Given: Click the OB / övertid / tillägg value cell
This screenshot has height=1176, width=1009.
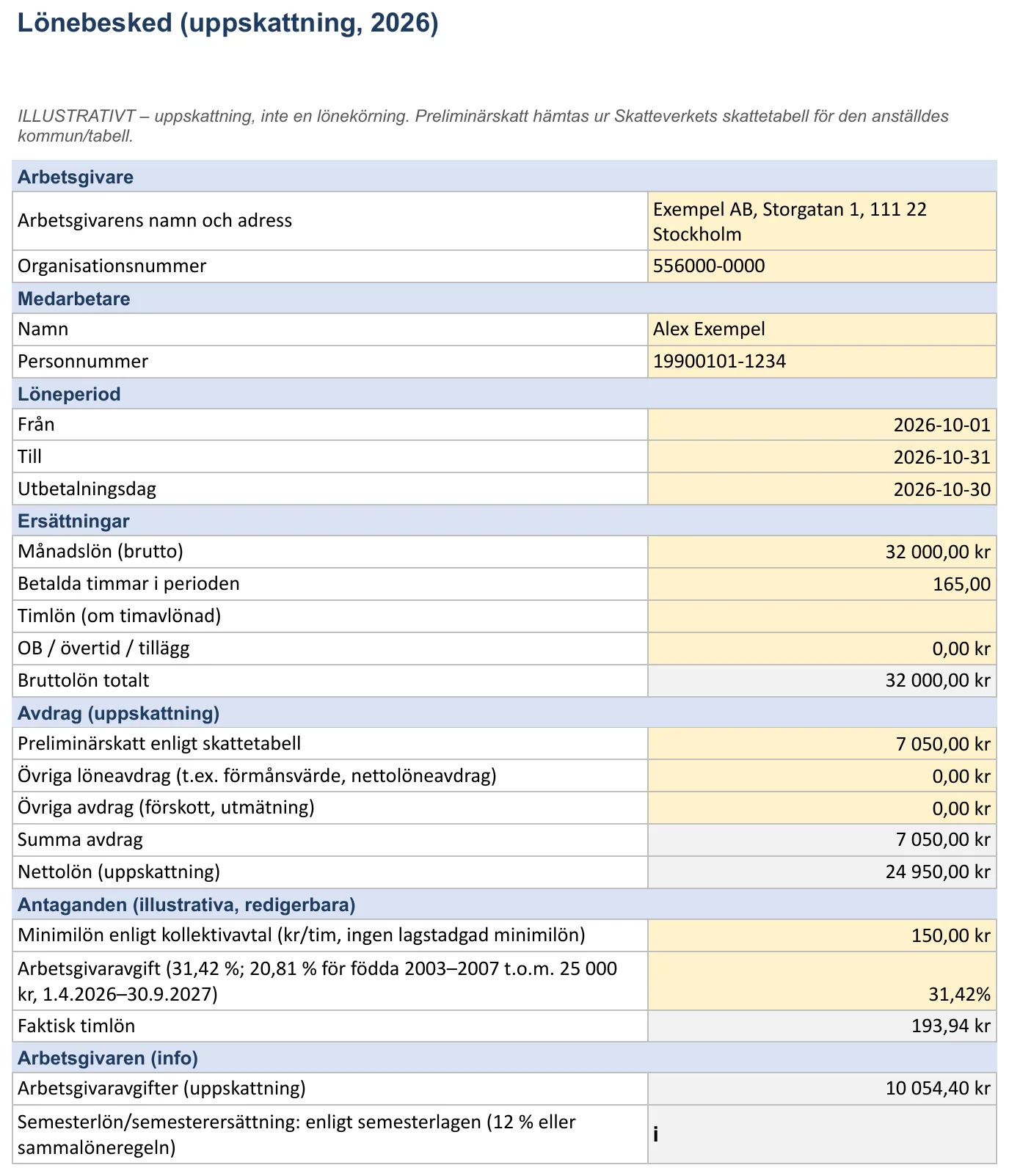Looking at the screenshot, I should click(822, 649).
